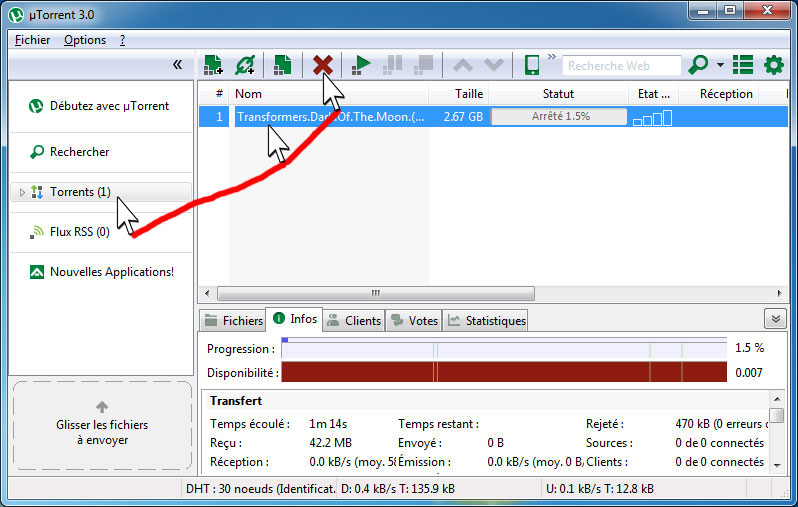798x507 pixels.
Task: Click the mobile device remote icon
Action: coord(532,65)
